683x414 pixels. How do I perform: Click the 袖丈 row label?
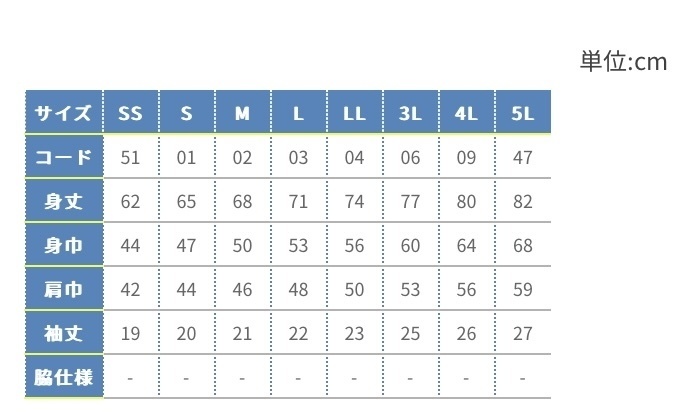(x=64, y=333)
